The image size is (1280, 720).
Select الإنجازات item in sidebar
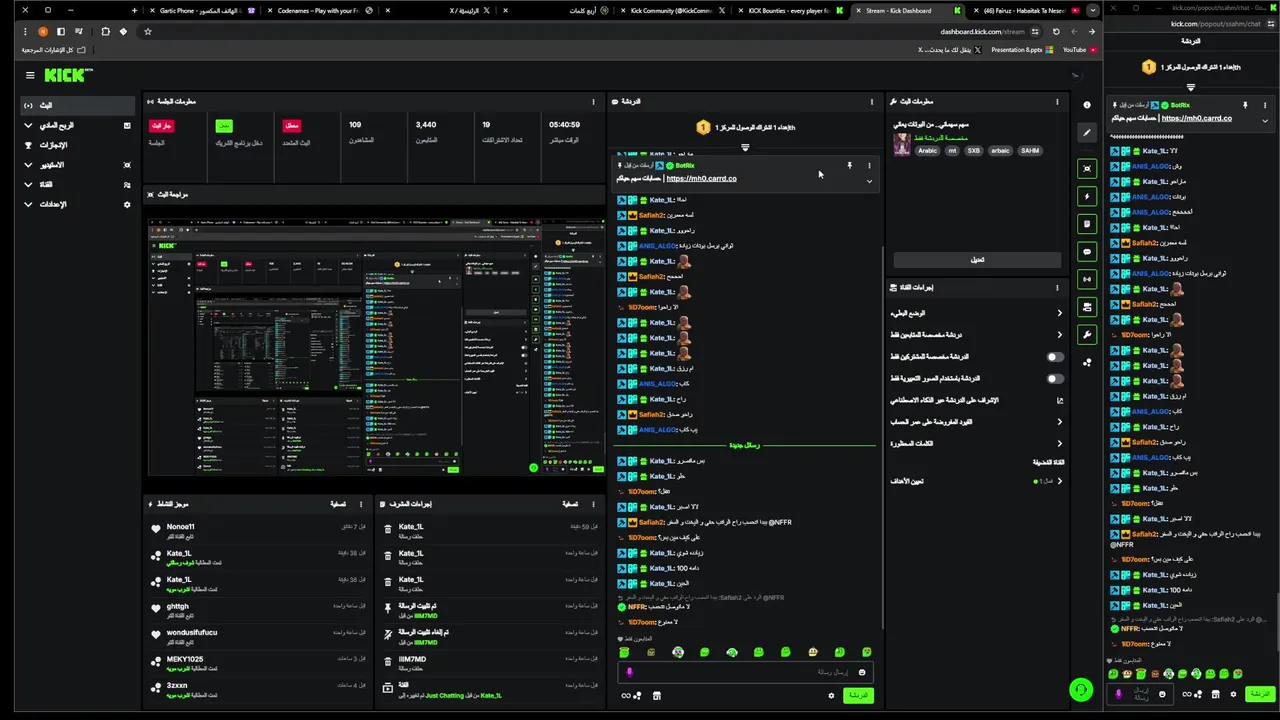(x=78, y=145)
